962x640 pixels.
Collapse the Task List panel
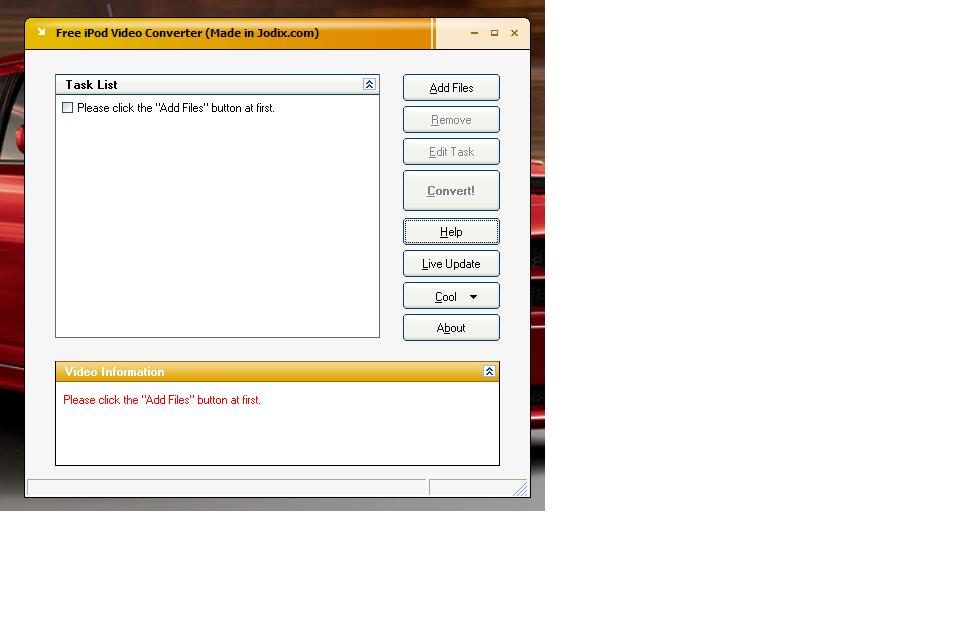(x=369, y=84)
